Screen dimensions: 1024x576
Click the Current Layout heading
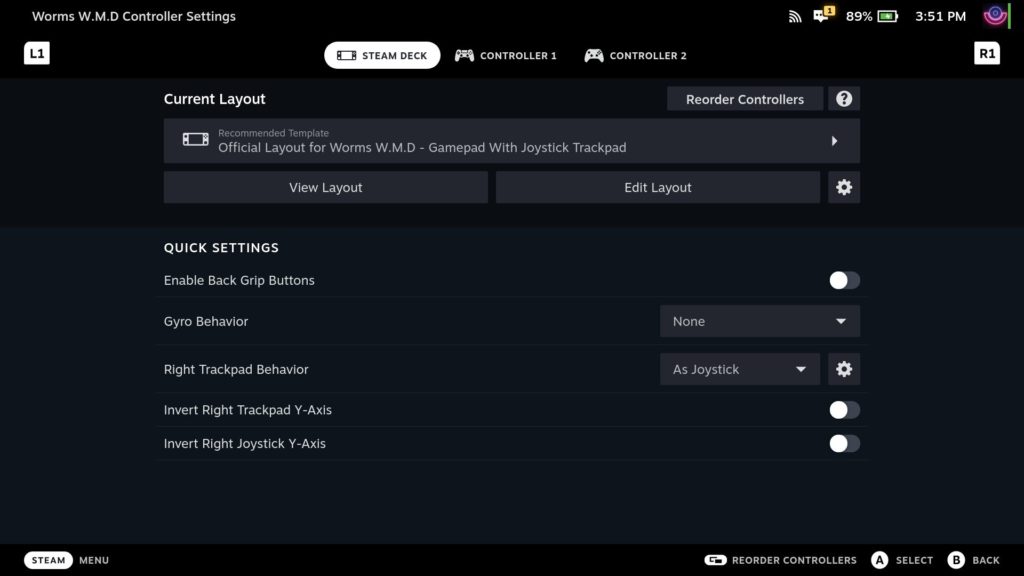[x=214, y=99]
